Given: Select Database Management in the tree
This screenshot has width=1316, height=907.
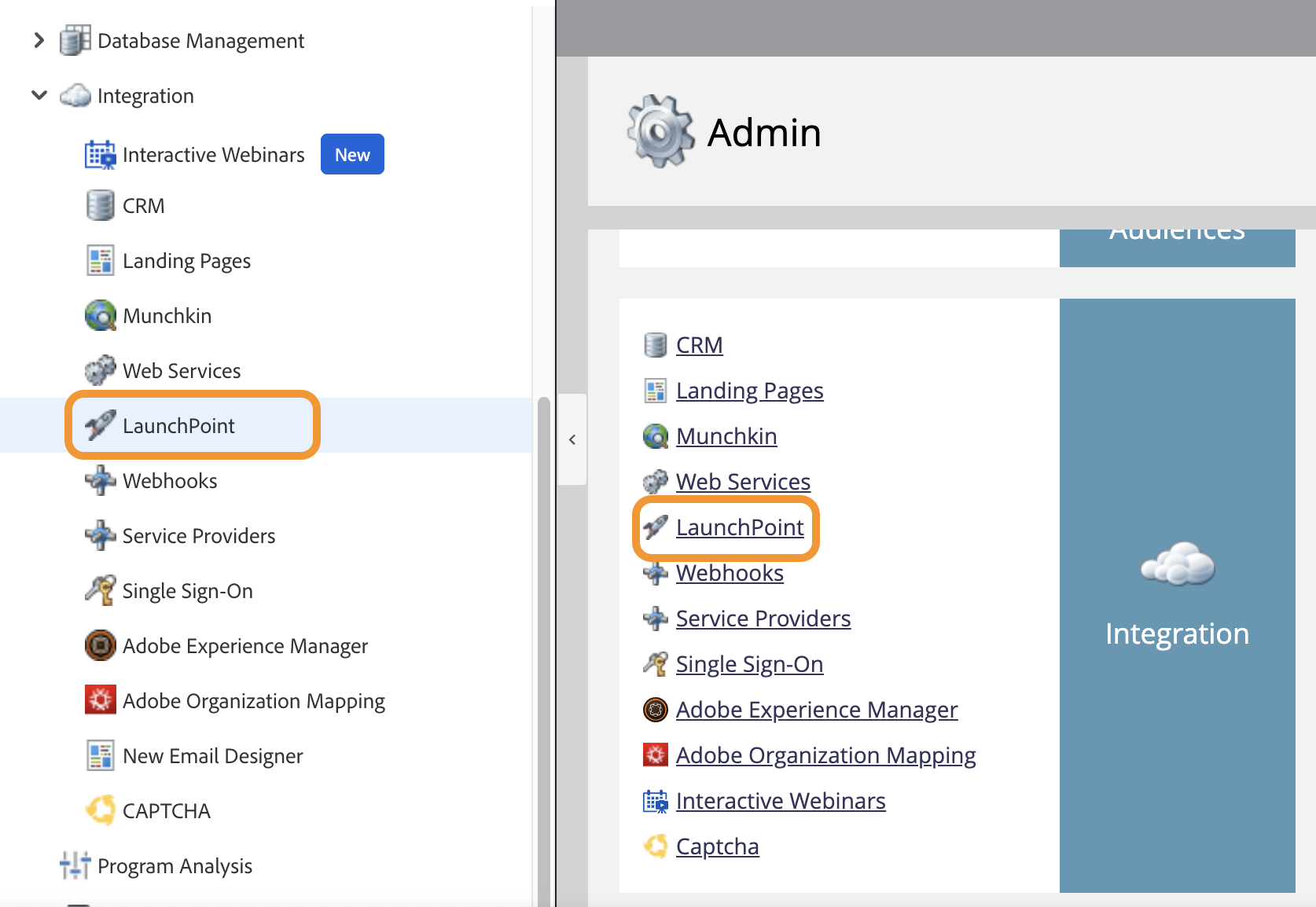Looking at the screenshot, I should [x=200, y=41].
